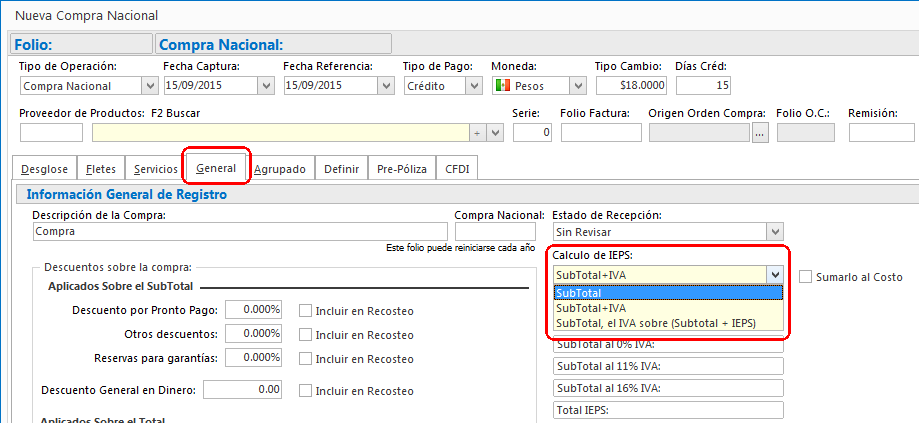Image resolution: width=919 pixels, height=423 pixels.
Task: Open the Tipo de Operación dropdown
Action: pos(150,86)
